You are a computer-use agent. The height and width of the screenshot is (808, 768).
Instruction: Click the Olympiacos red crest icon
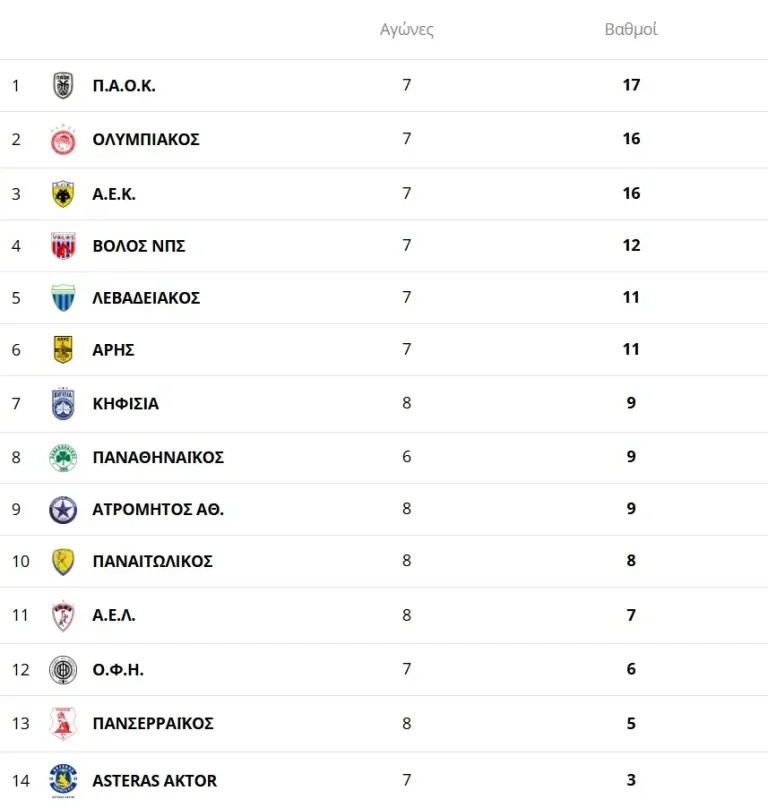pyautogui.click(x=63, y=140)
